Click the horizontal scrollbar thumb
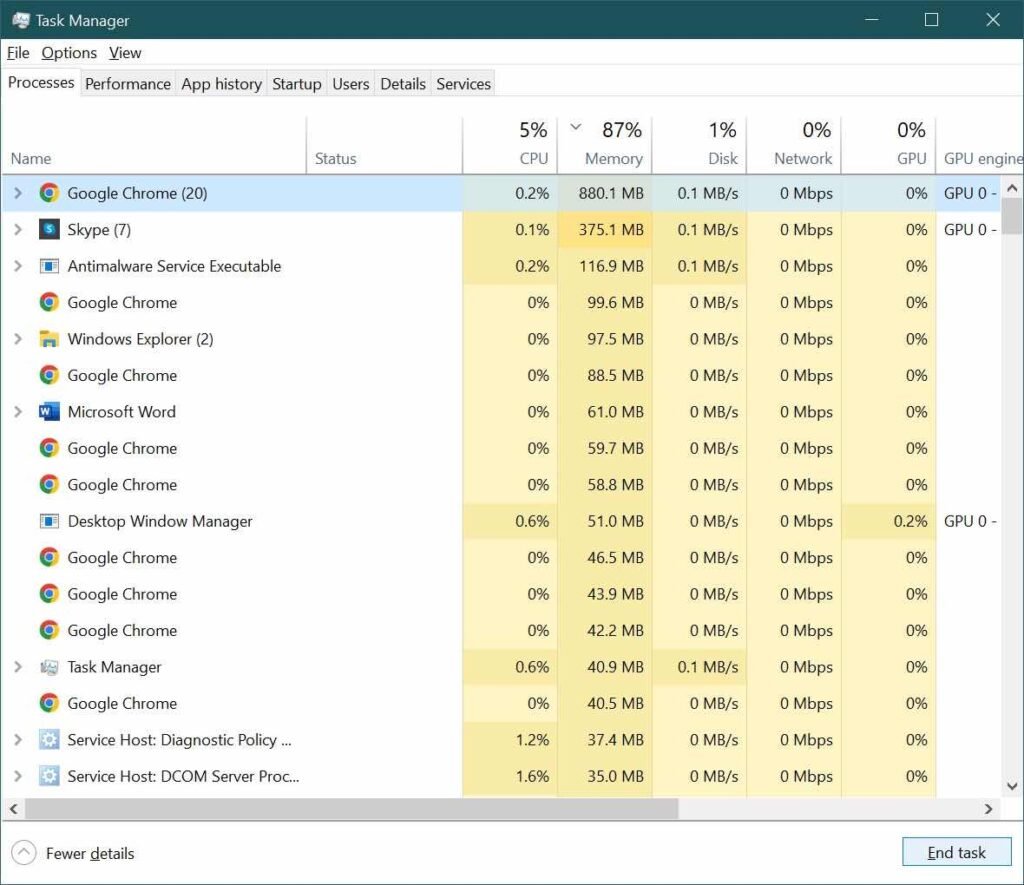1024x885 pixels. [x=351, y=809]
